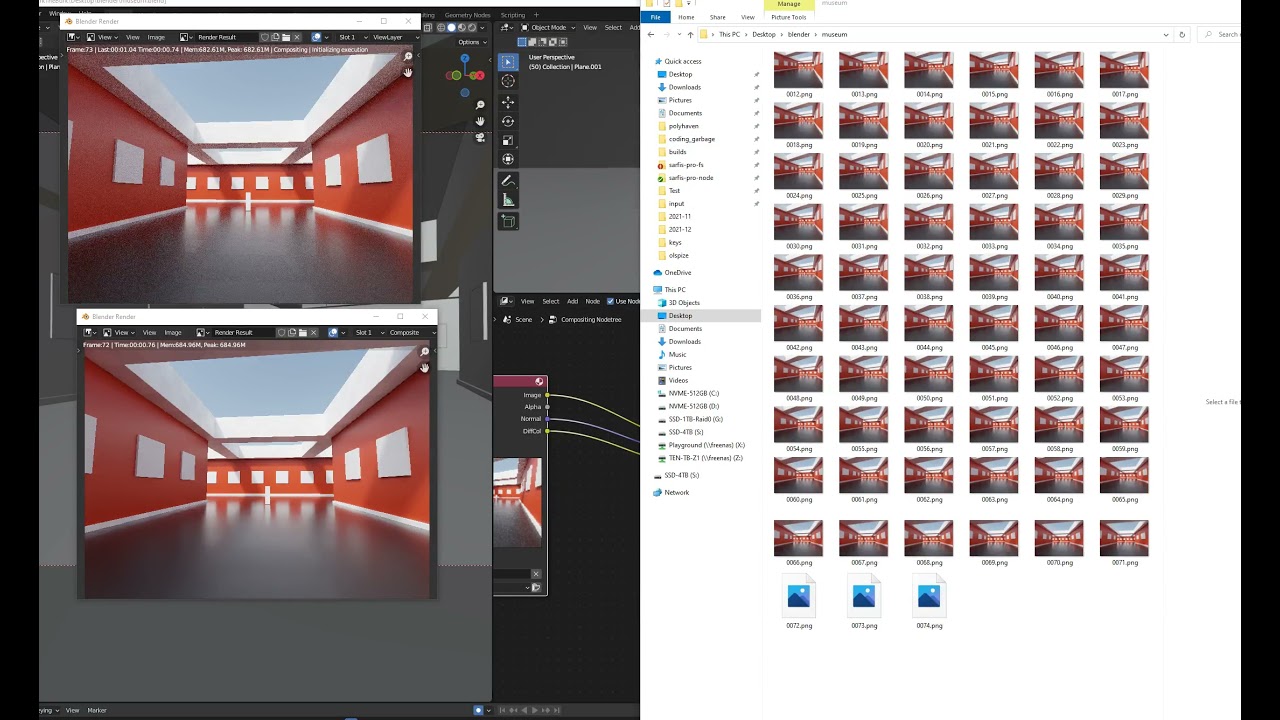Click the fake user shield next to Render Result
The width and height of the screenshot is (1280, 720).
[x=264, y=37]
